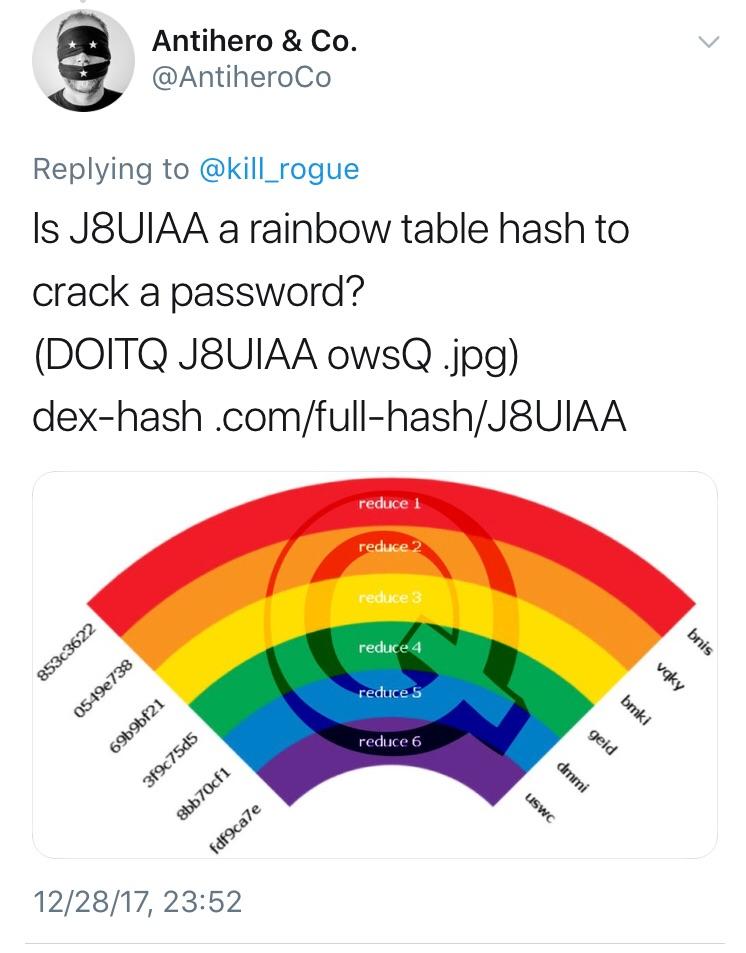Screen dimensions: 746x953
Task: Click the "uswc" label beside the rainbow
Action: pyautogui.click(x=538, y=806)
